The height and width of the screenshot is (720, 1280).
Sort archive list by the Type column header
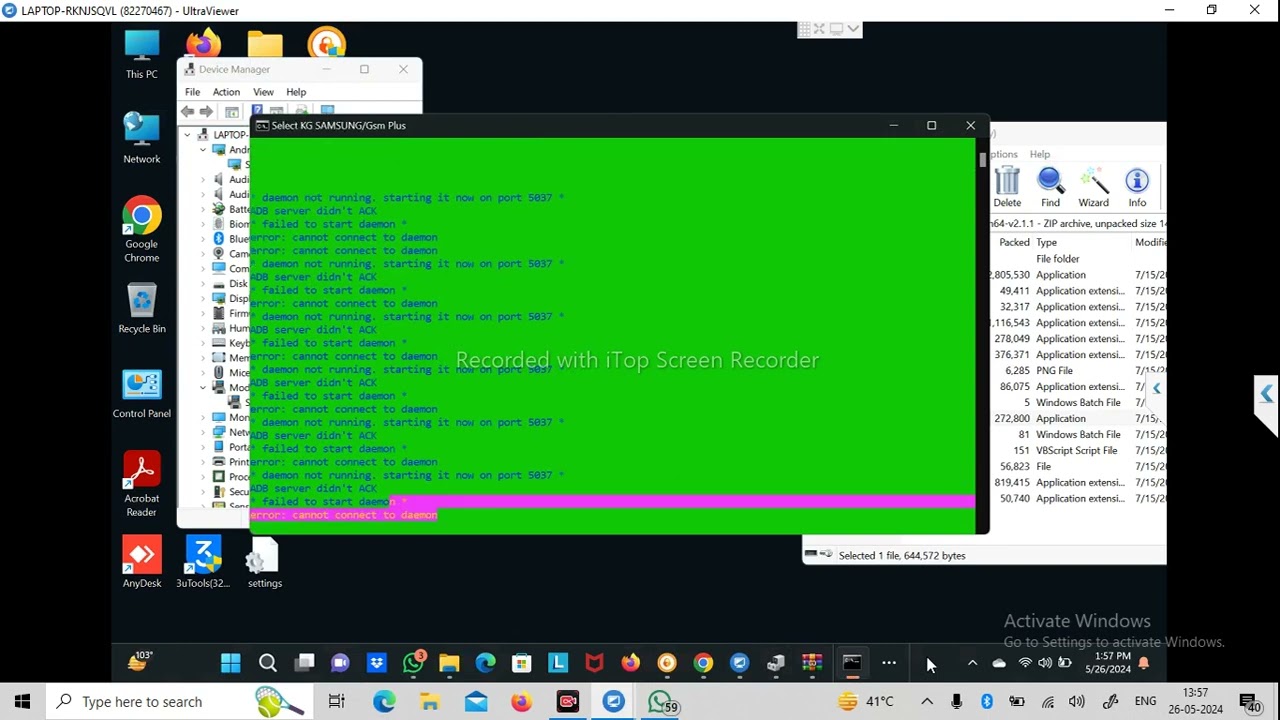coord(1046,242)
